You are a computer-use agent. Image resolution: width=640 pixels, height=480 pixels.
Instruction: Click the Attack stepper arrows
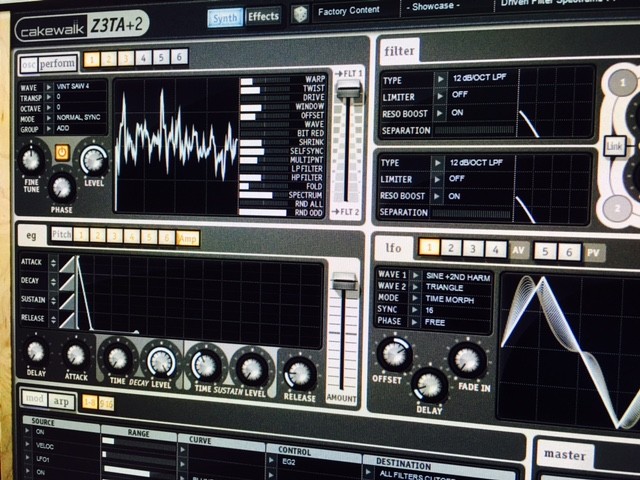53,263
